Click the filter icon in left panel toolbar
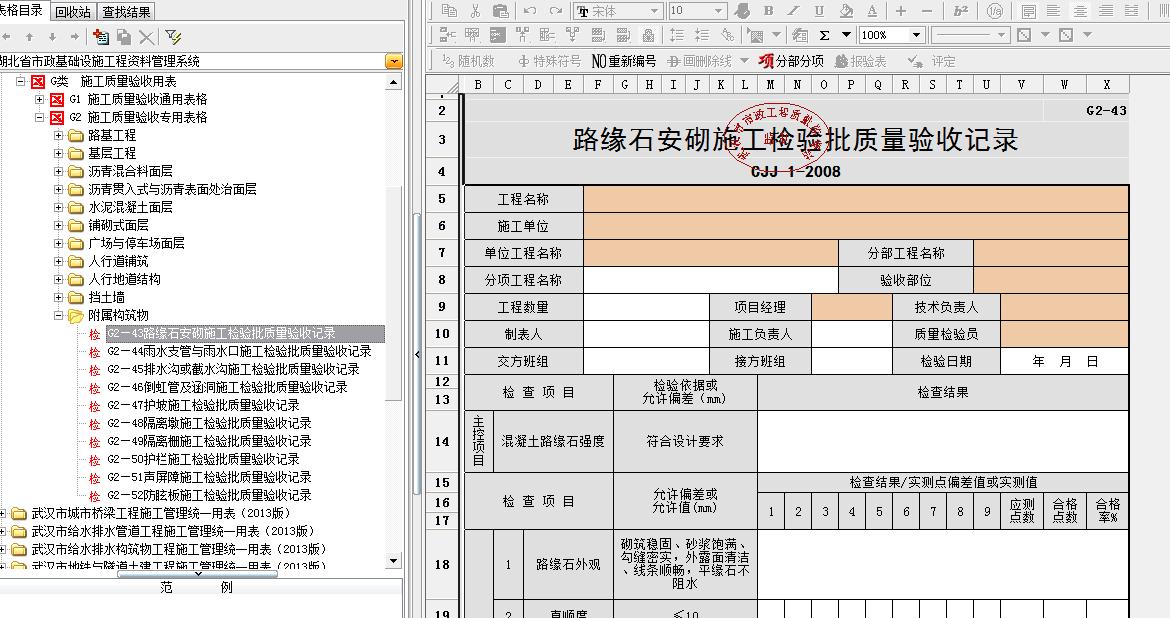This screenshot has width=1170, height=618. pyautogui.click(x=173, y=37)
